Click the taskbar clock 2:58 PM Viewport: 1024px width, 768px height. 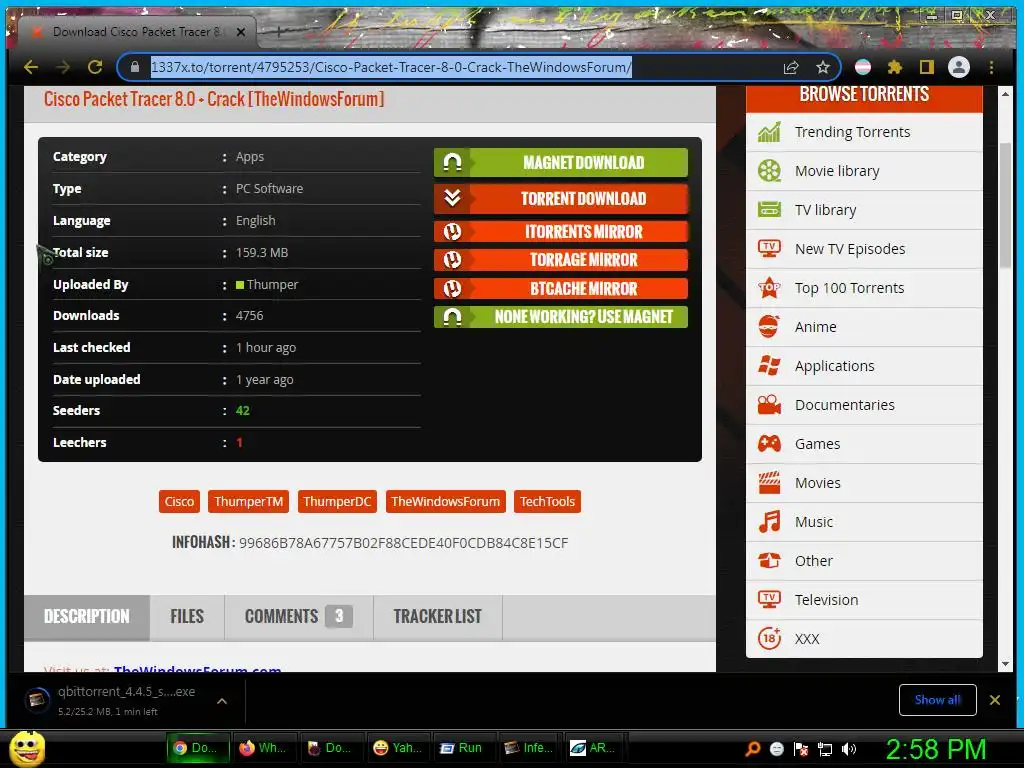coord(936,749)
